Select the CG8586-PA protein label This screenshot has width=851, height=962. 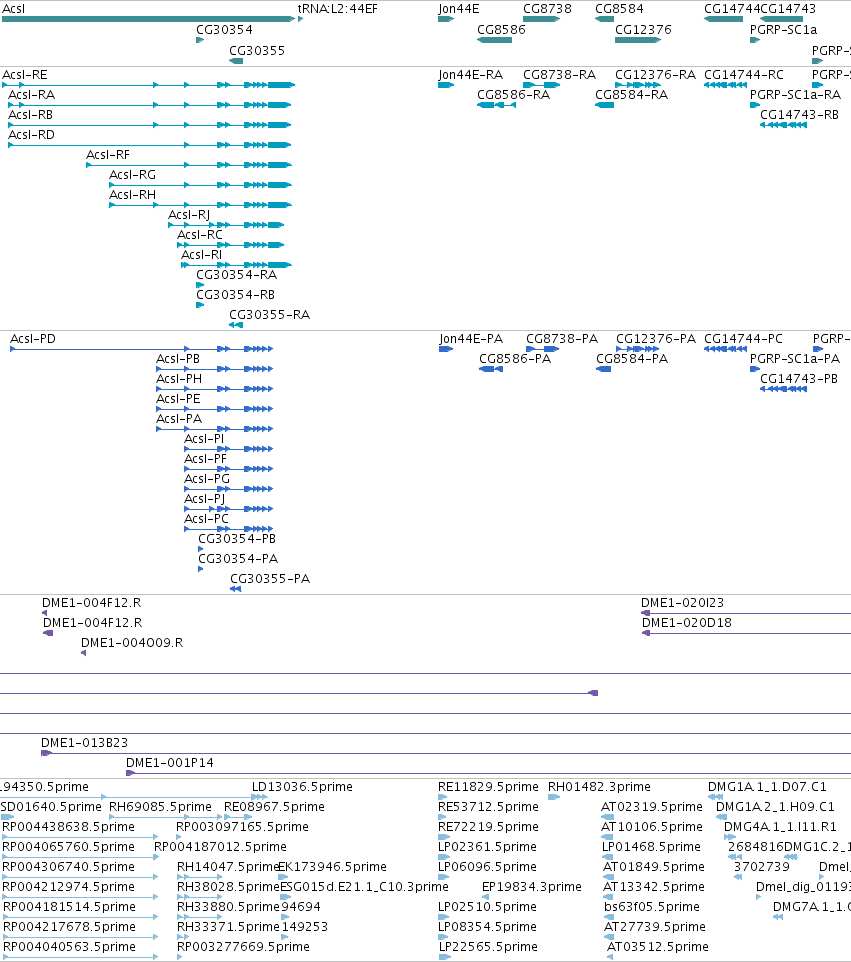coord(515,359)
